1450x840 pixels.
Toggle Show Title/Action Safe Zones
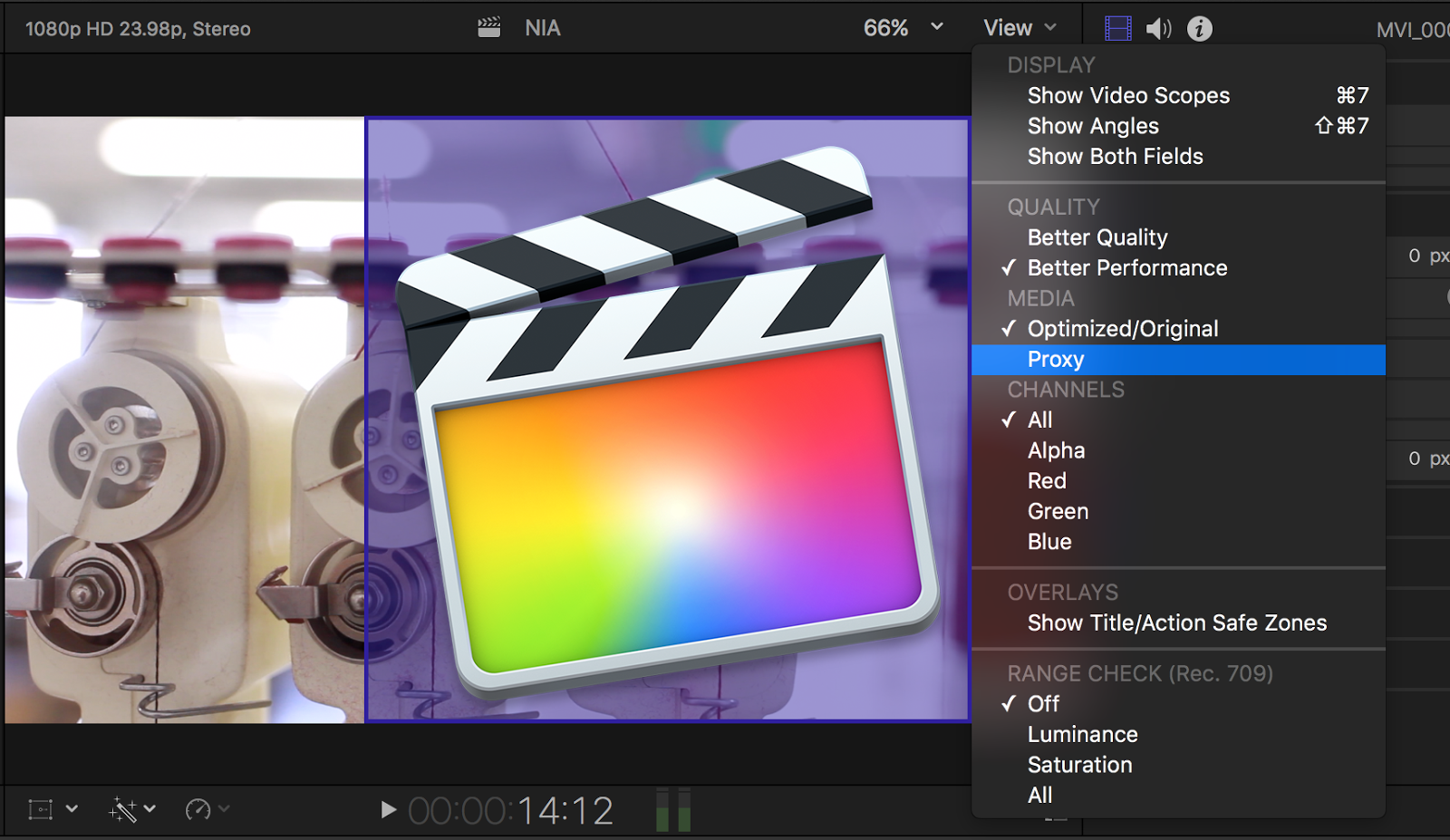(x=1178, y=623)
